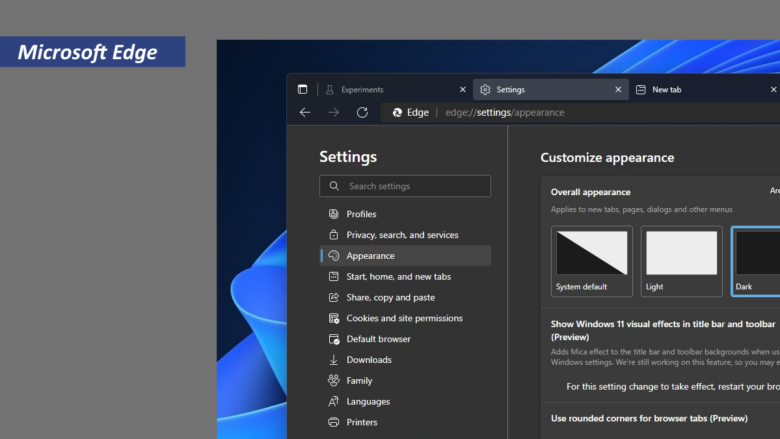
Task: Click the Customize appearance heading
Action: (x=607, y=158)
